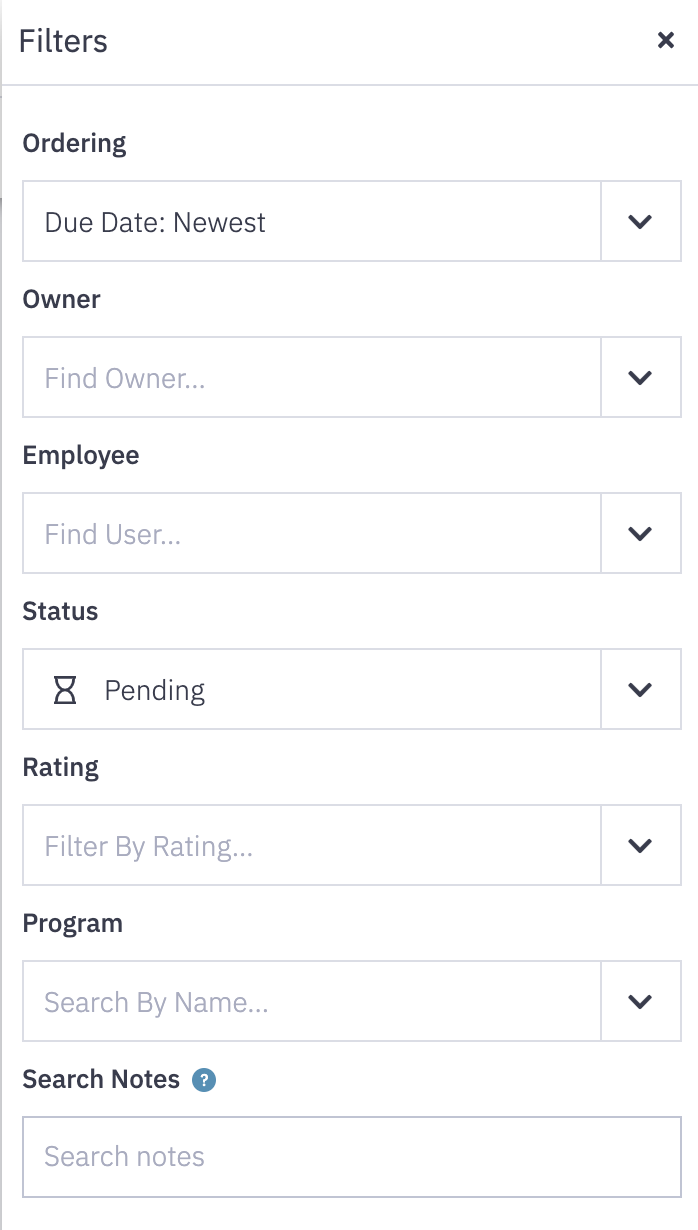Close the Filters panel
This screenshot has width=698, height=1230.
665,40
